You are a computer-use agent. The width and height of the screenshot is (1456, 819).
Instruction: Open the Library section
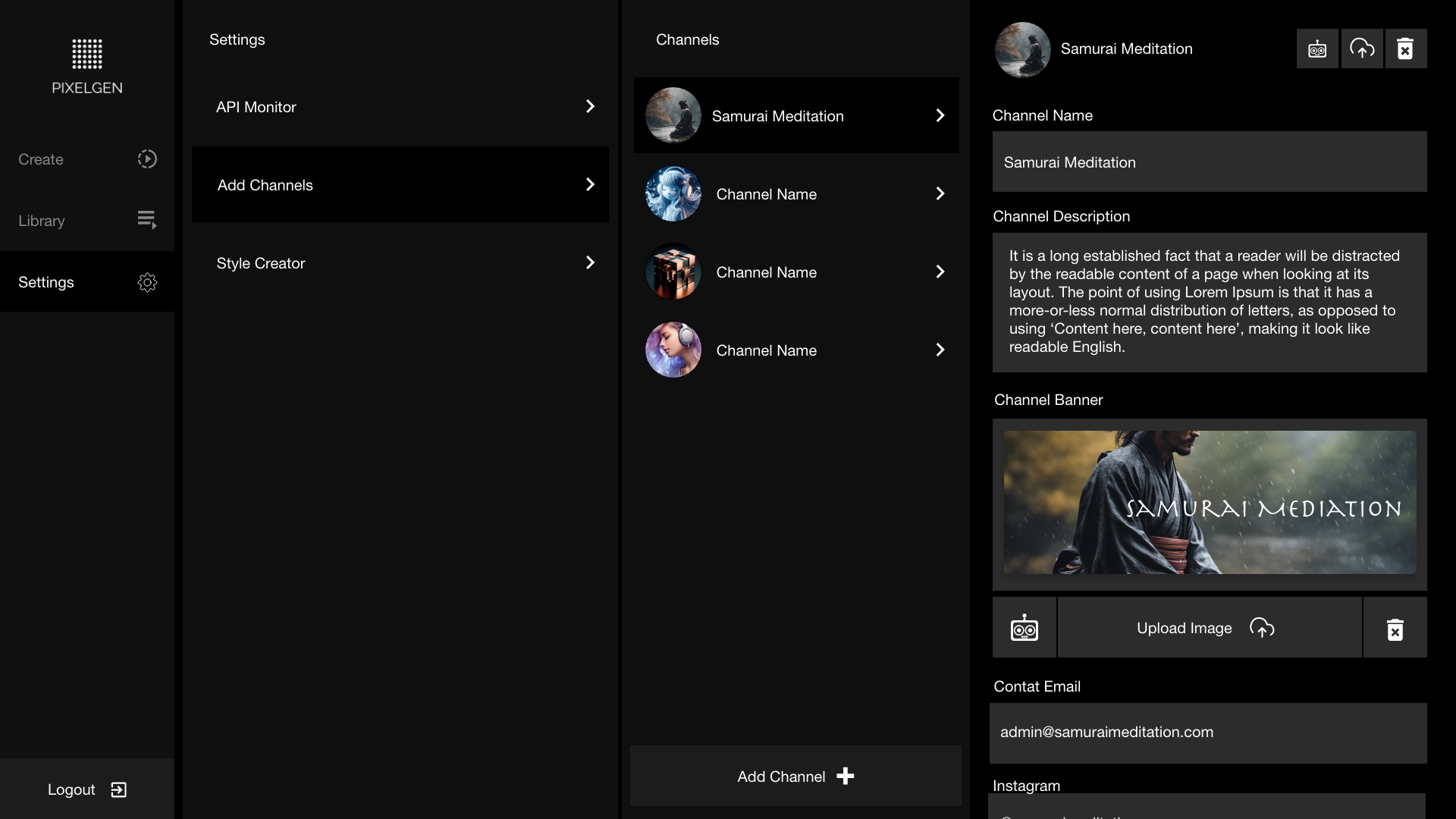point(42,221)
